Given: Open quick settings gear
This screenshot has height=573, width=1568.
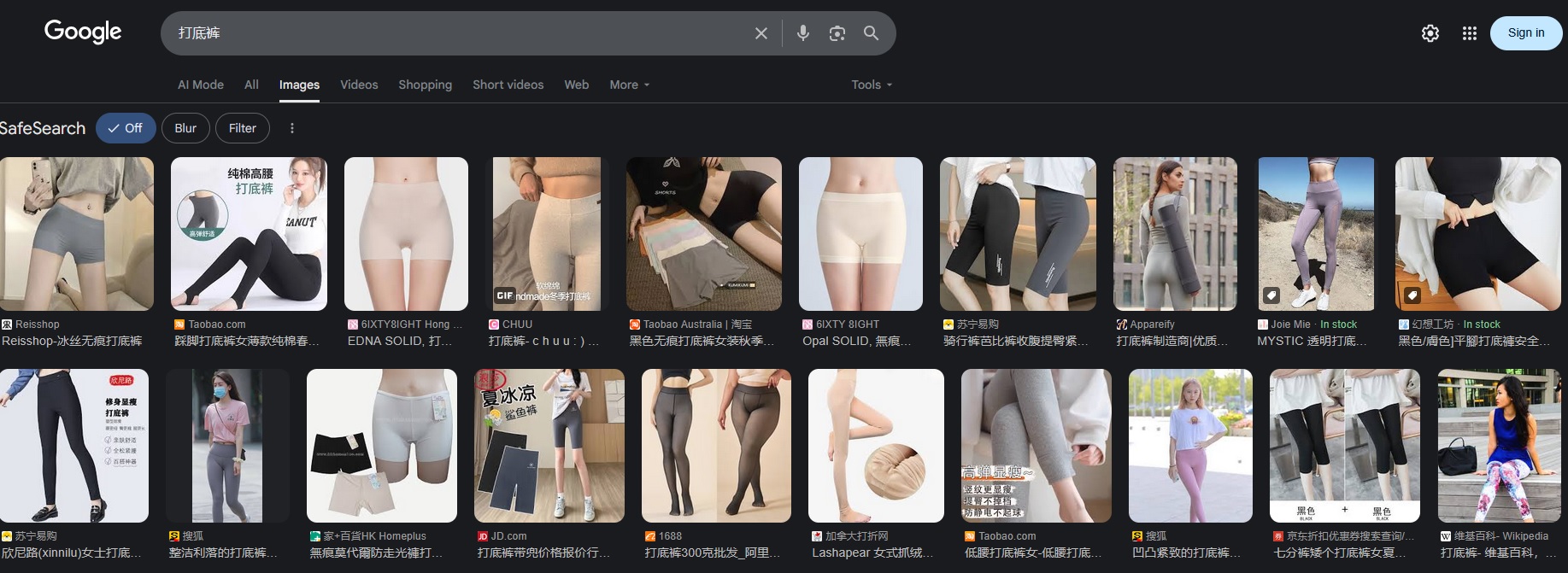Looking at the screenshot, I should pos(1430,33).
